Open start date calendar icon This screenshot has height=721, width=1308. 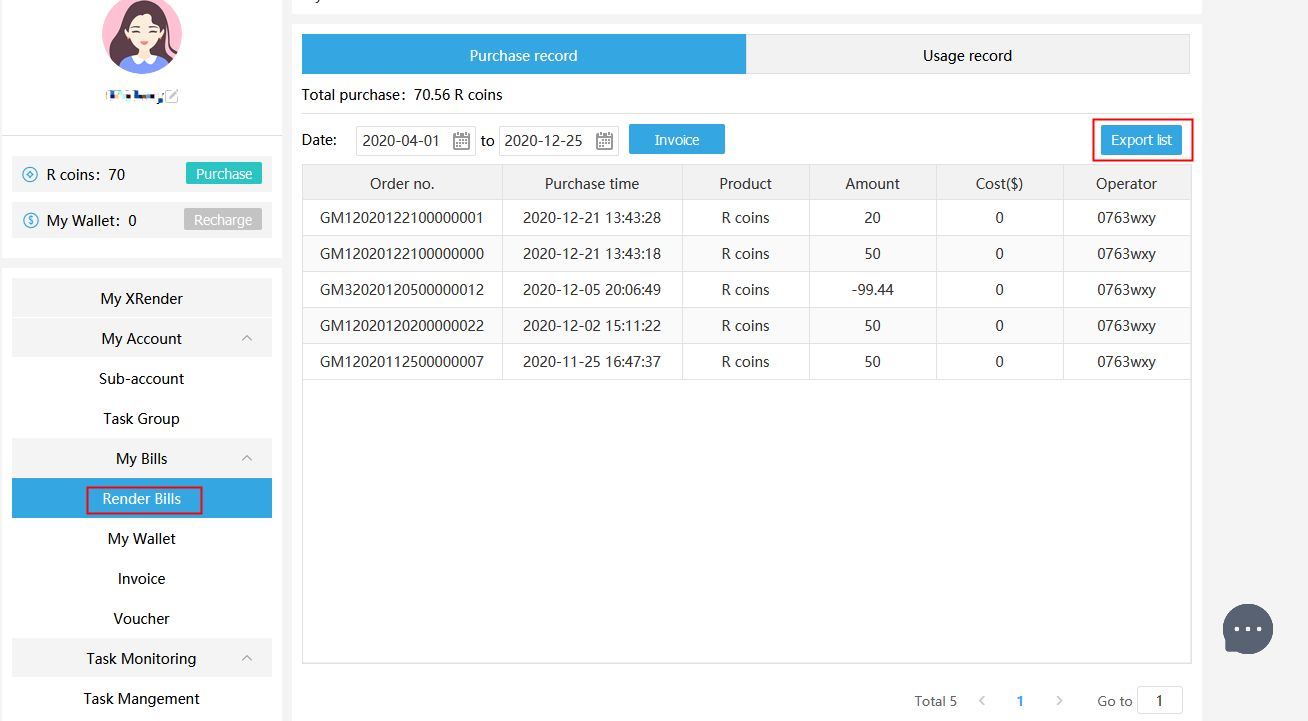pyautogui.click(x=461, y=141)
